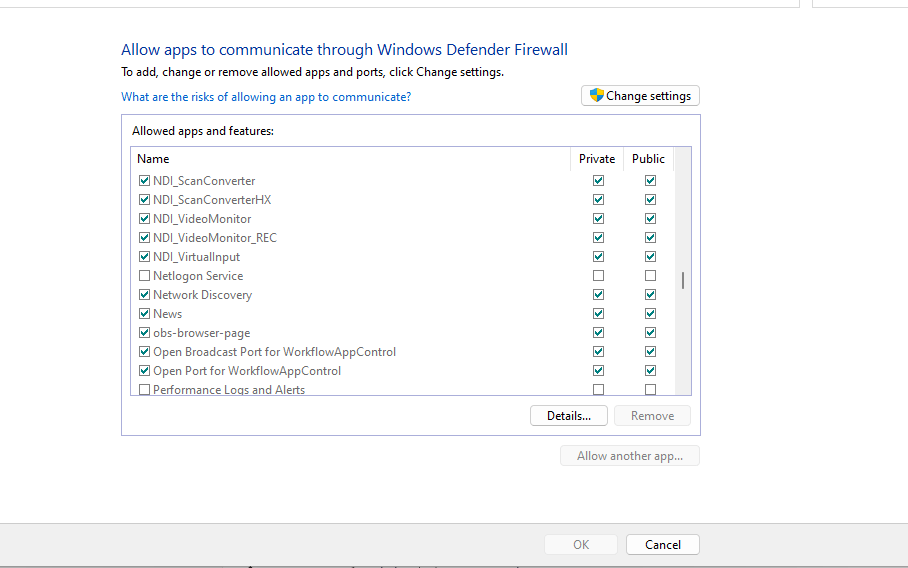Select Performance Logs and Alerts row text
The image size is (908, 568).
coord(229,390)
